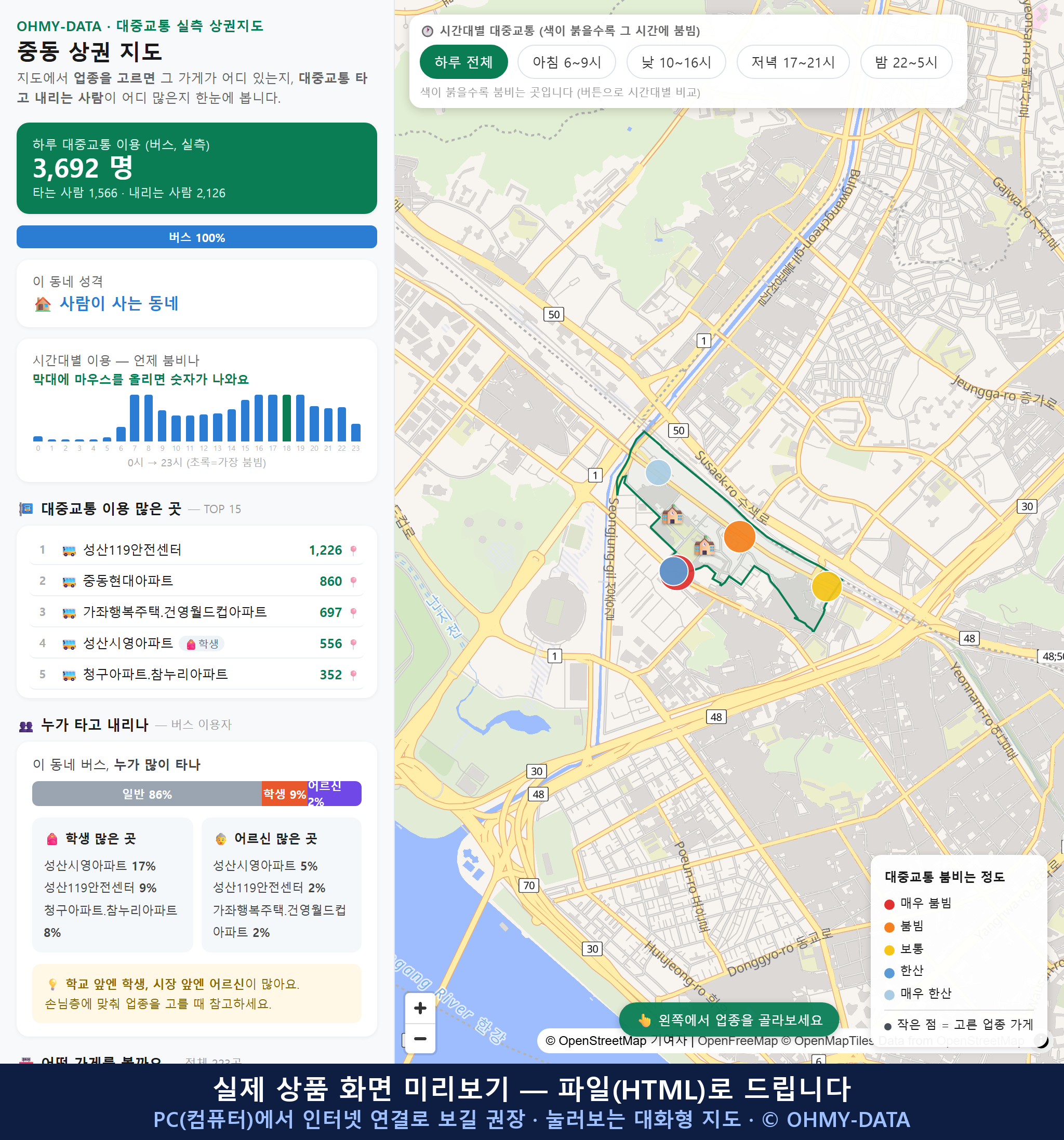Click the chart bar for hour 23
This screenshot has height=1140, width=1064.
[356, 433]
